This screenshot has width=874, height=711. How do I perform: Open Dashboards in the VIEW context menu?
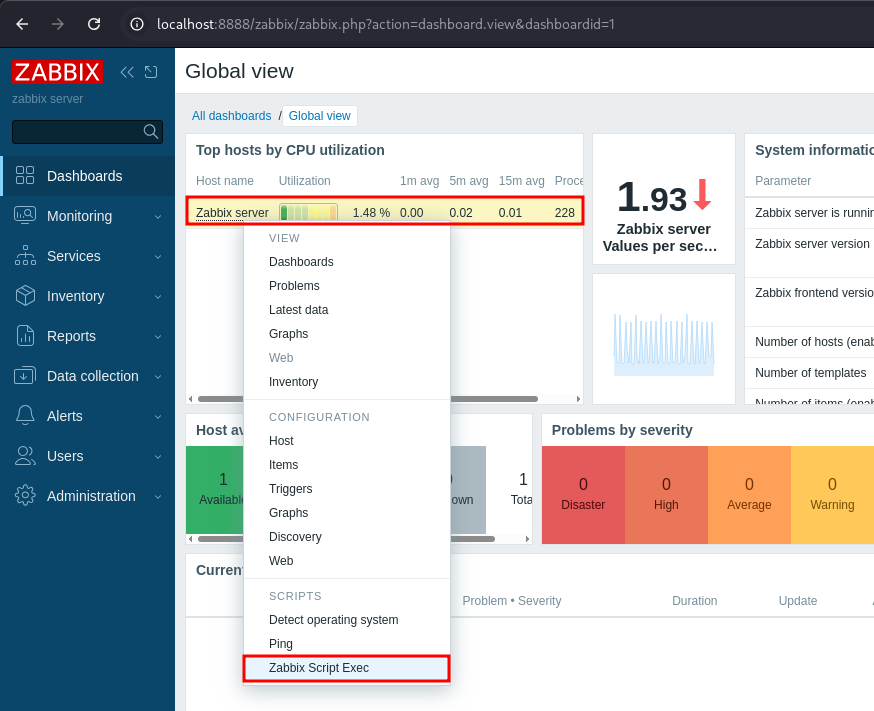347,262
